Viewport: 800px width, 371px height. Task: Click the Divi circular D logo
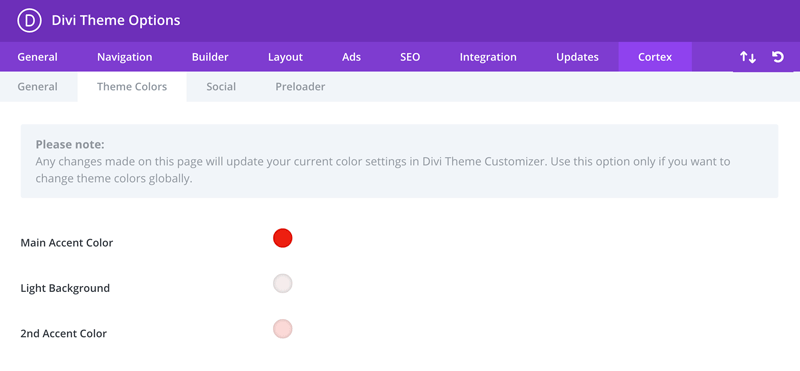tap(29, 20)
